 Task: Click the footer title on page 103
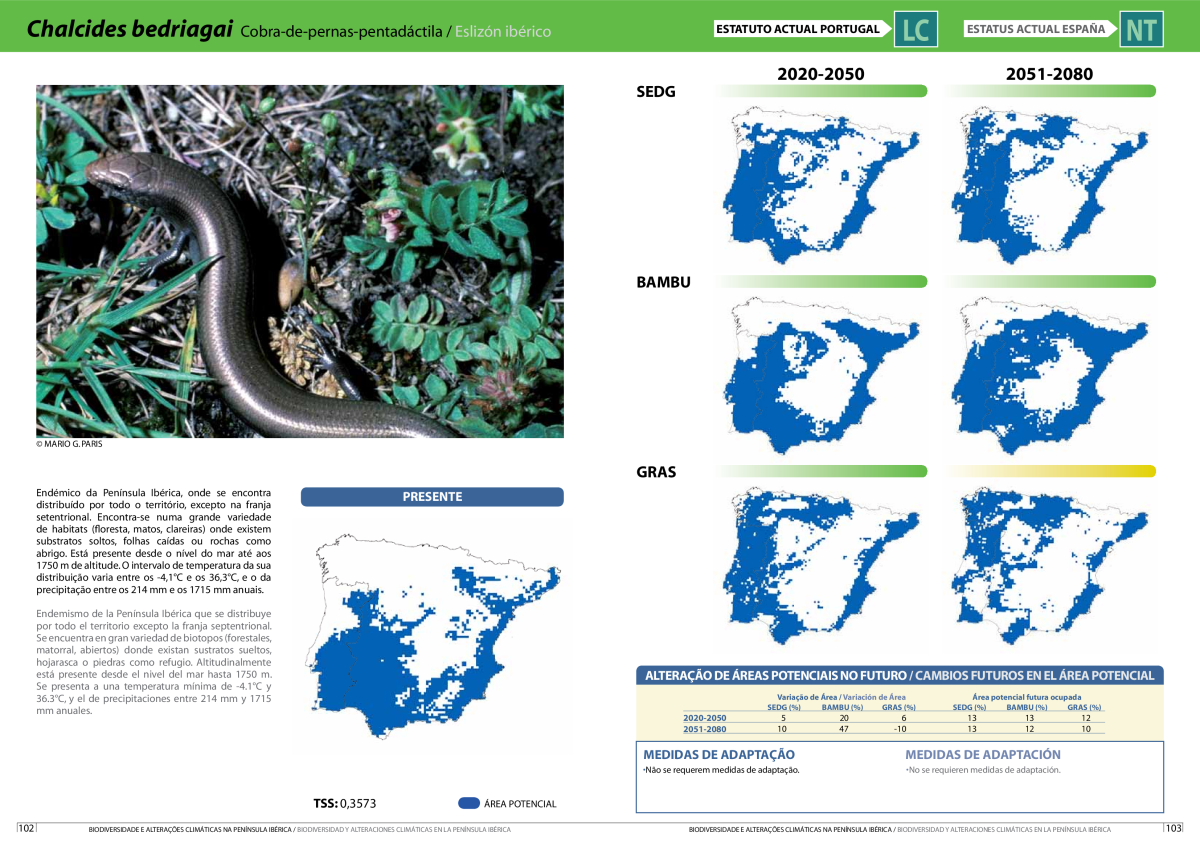pos(900,829)
